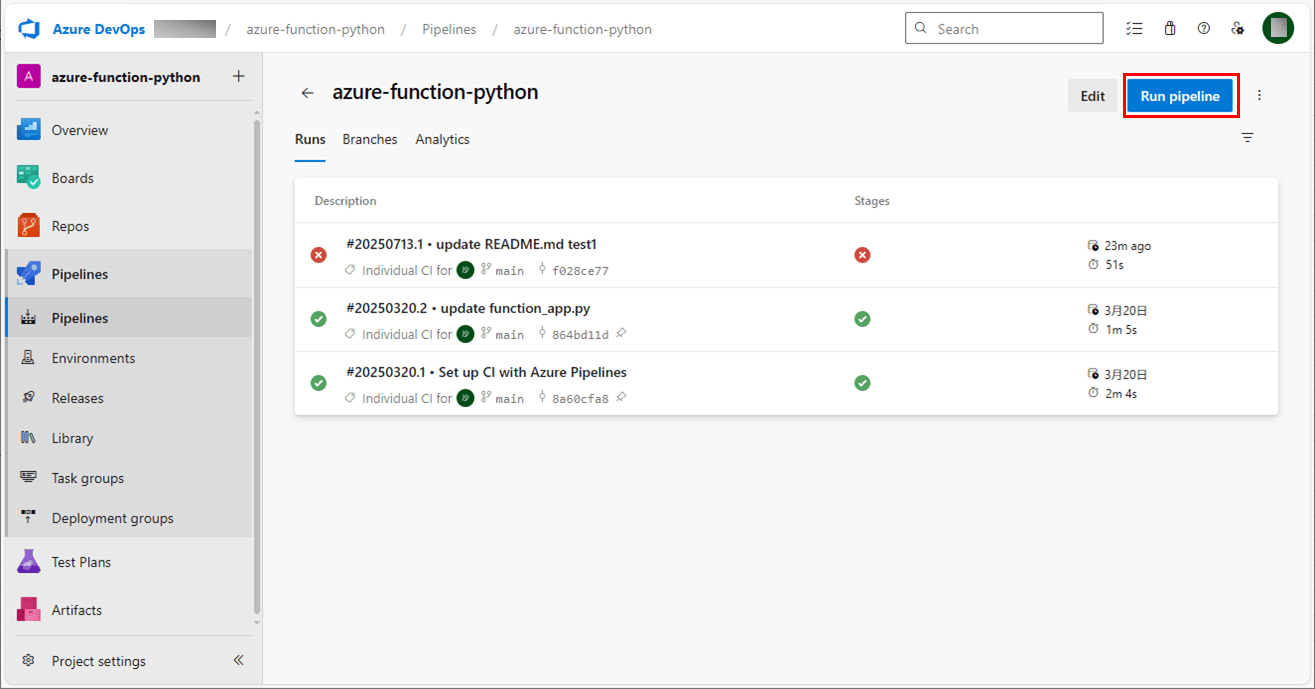Click the passed stage icon for run #20250320.1
The image size is (1315, 689).
pos(862,383)
